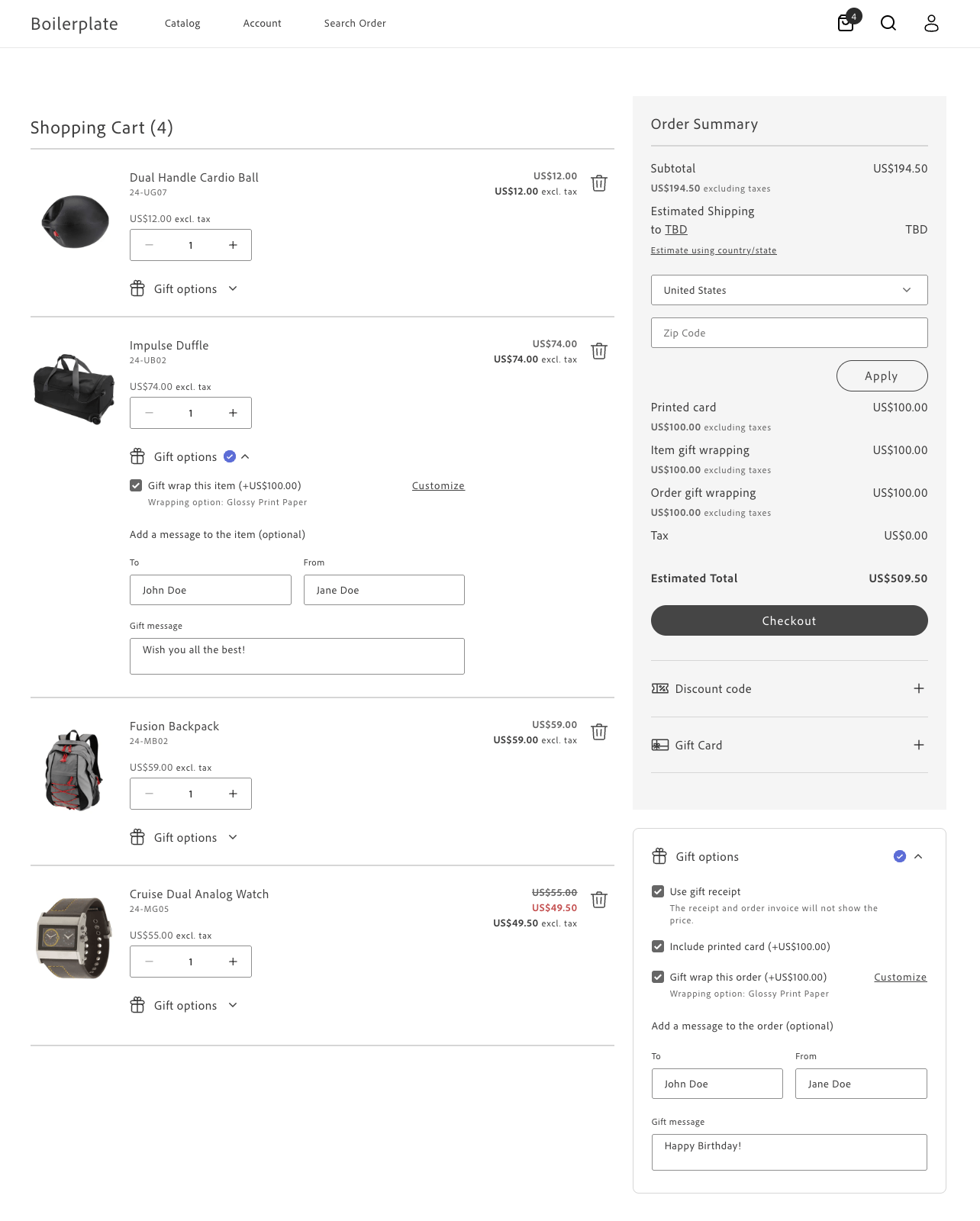Disable Use gift receipt option
The width and height of the screenshot is (980, 1221).
click(658, 891)
